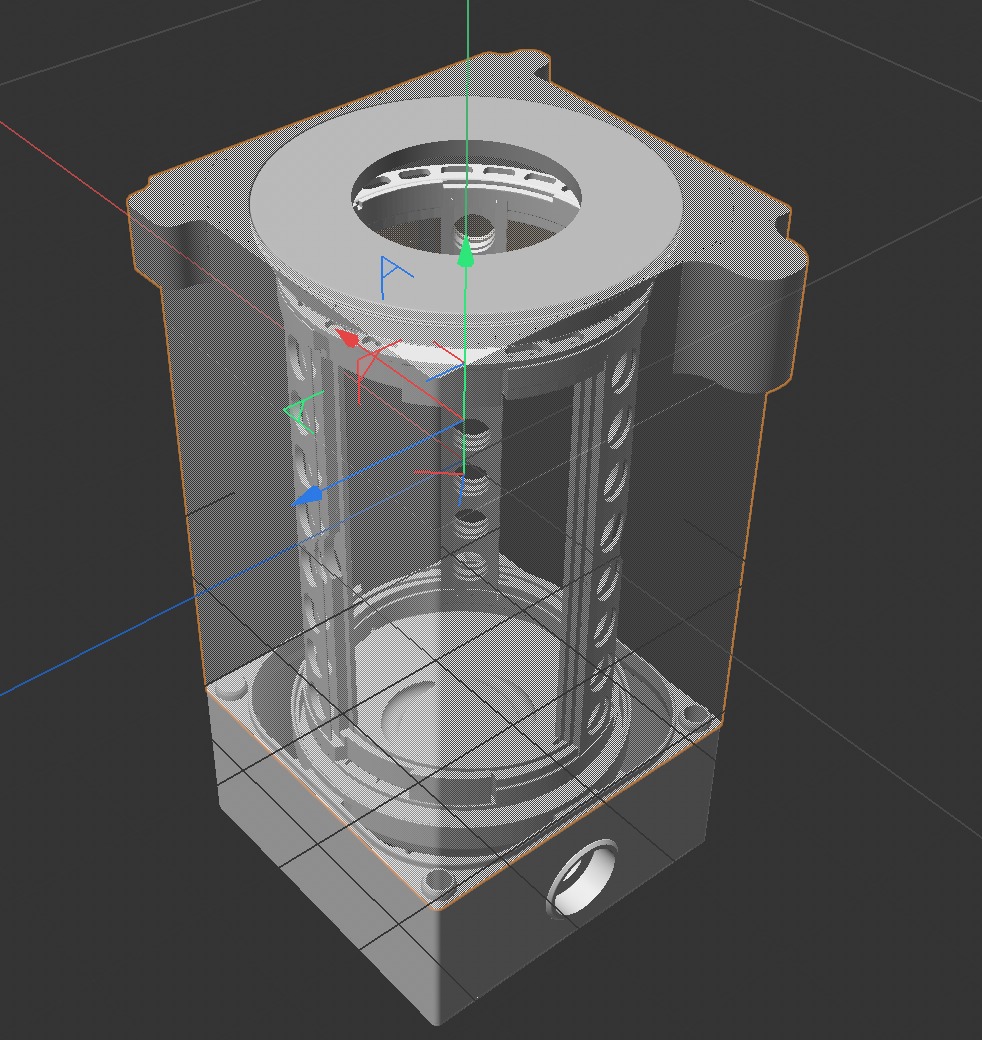Viewport: 982px width, 1040px height.
Task: Click the blue Z-axis arrowhead gizmo
Action: pyautogui.click(x=311, y=495)
